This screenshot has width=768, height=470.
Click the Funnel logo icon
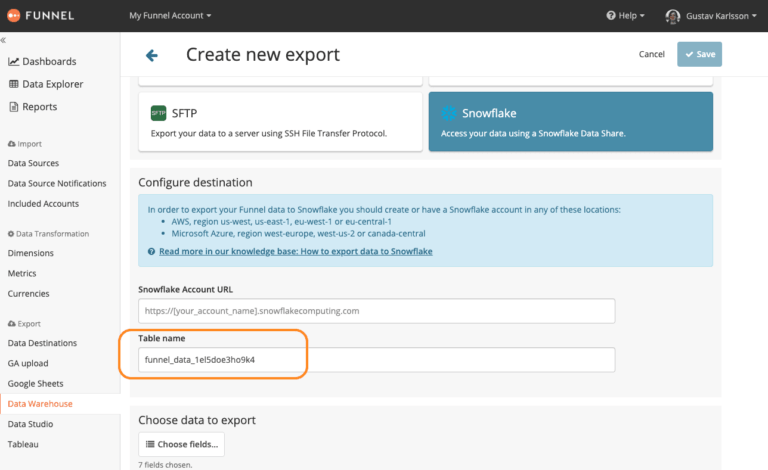(x=14, y=16)
